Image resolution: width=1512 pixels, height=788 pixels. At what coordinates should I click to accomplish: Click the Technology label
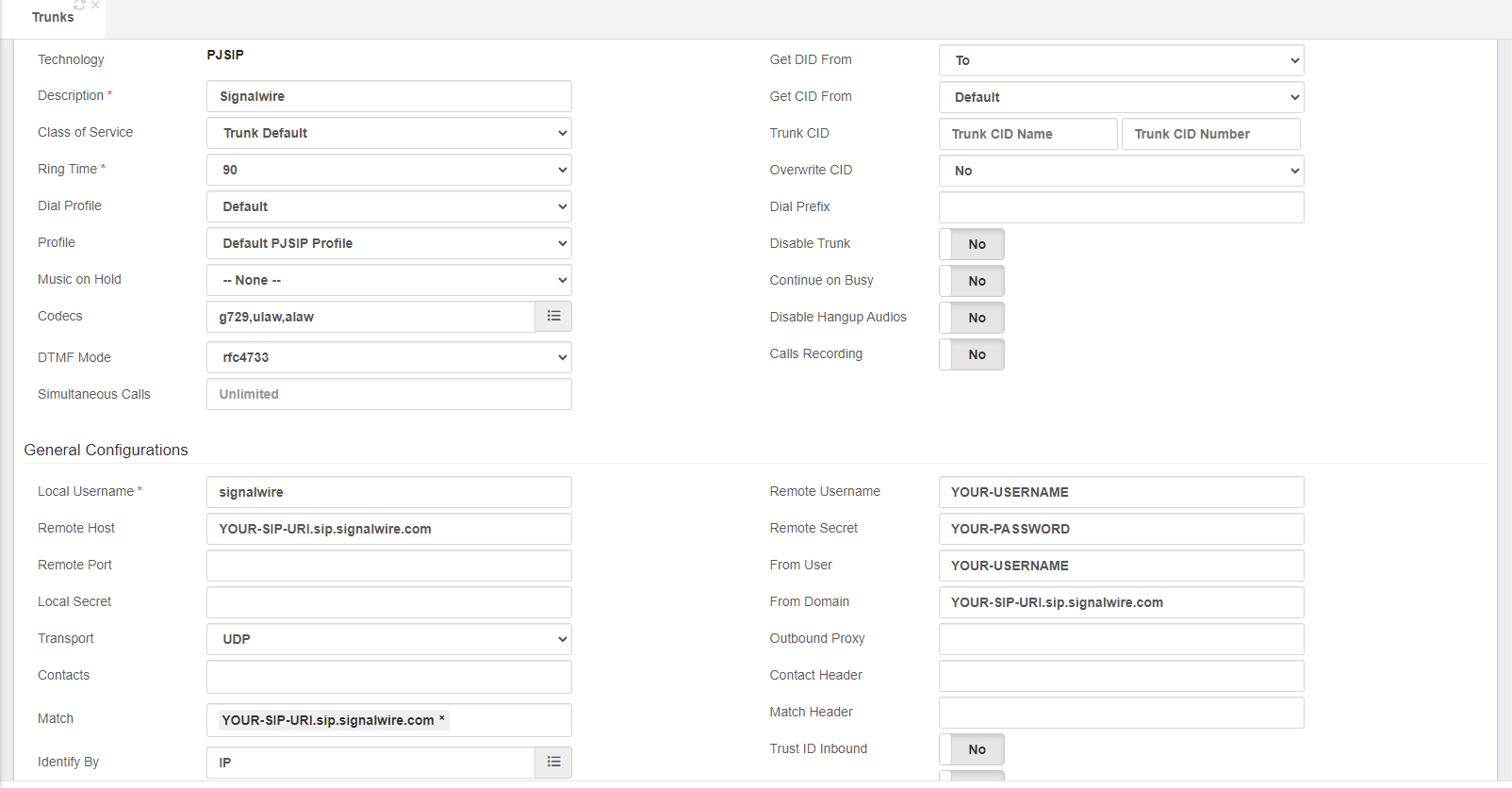pos(71,59)
